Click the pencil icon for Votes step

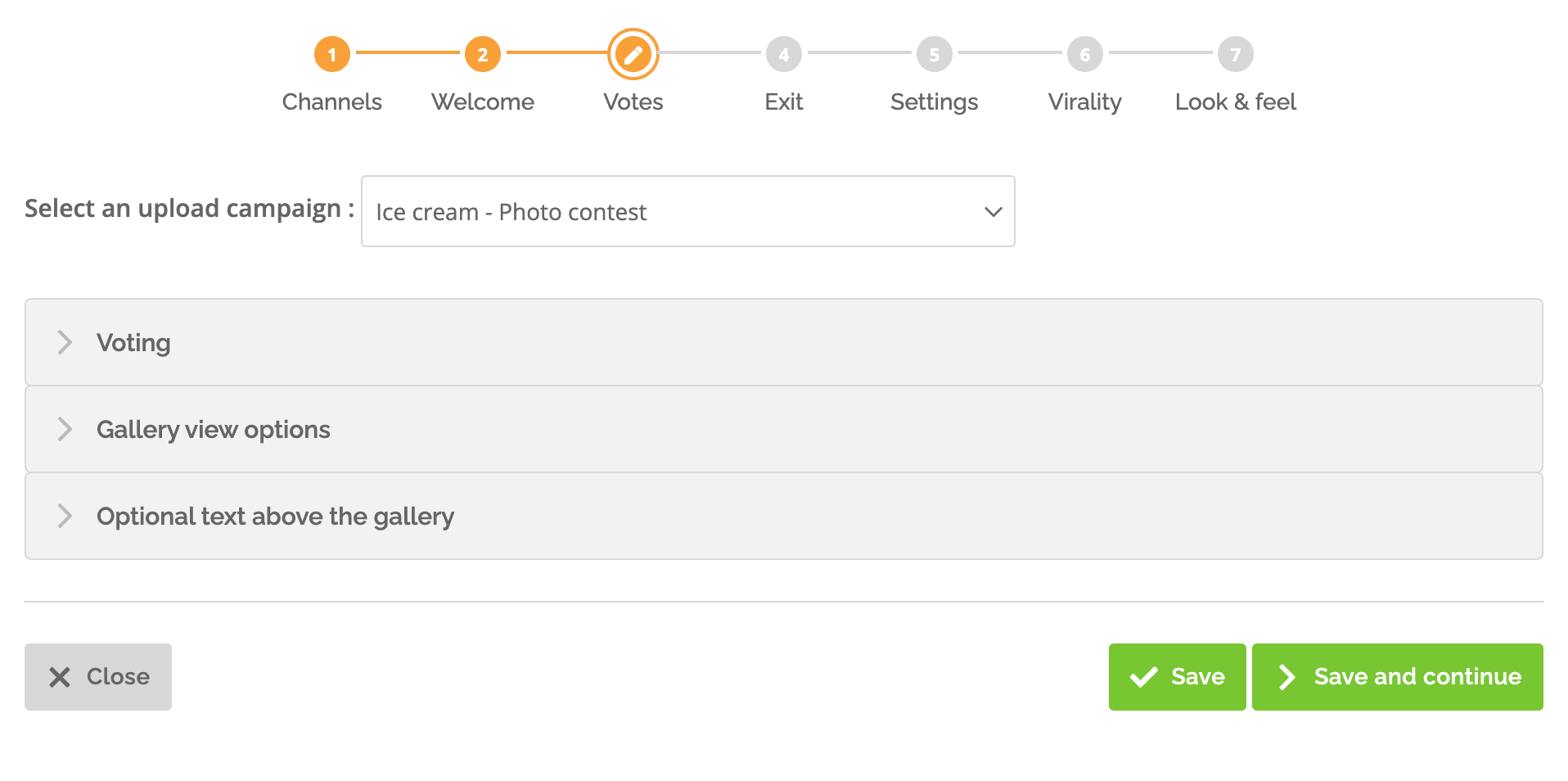pos(633,55)
